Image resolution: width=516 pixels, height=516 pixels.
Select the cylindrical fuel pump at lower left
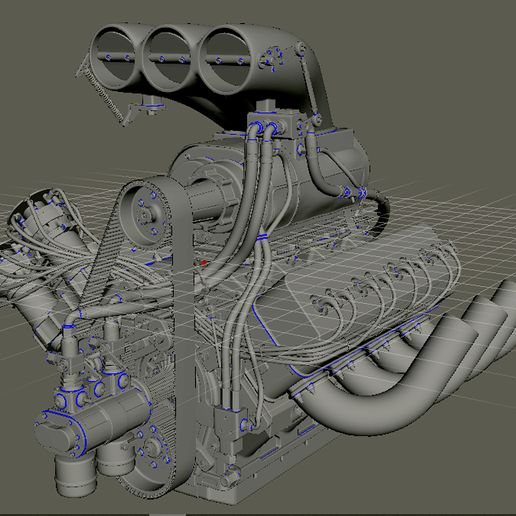94,424
